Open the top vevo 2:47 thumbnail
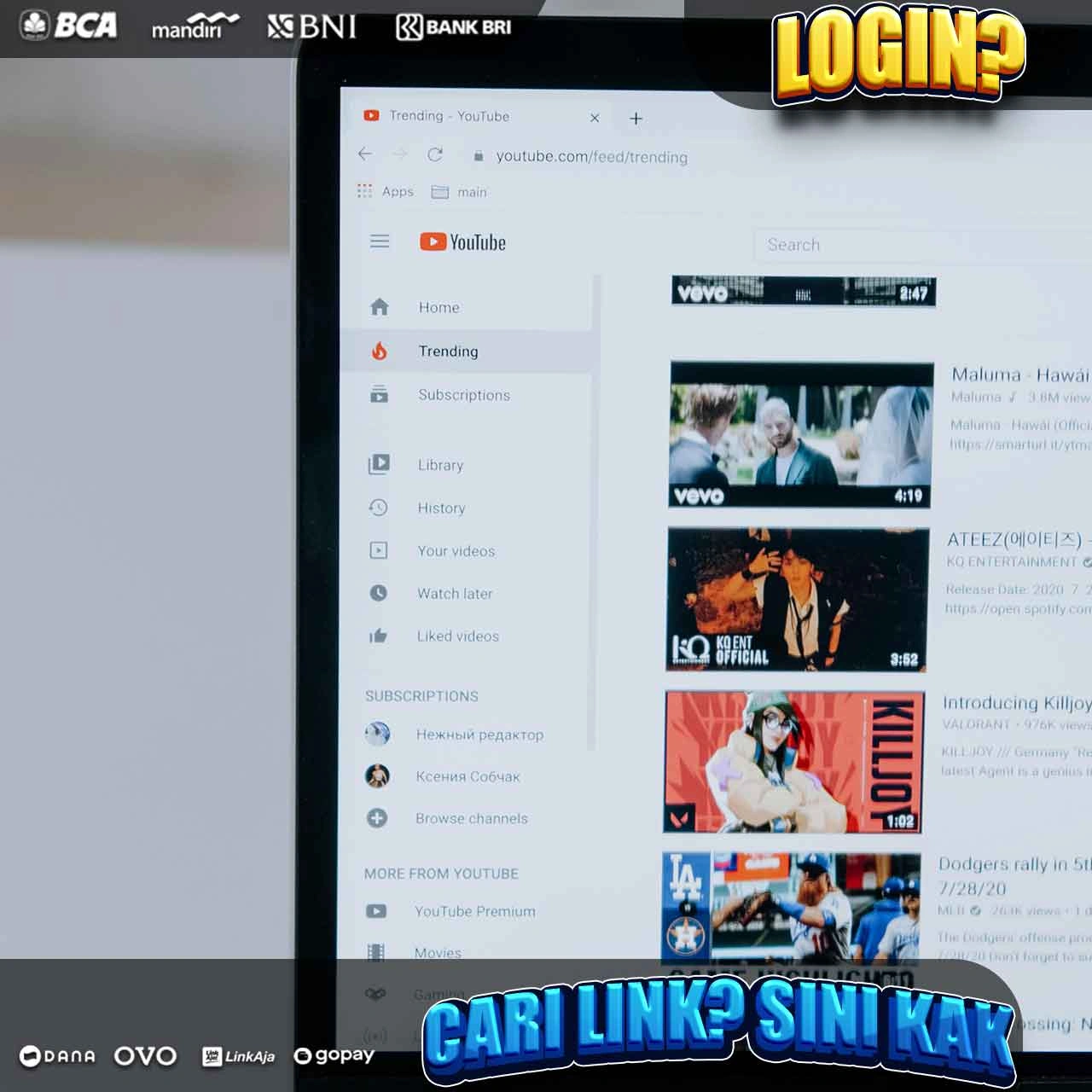 point(804,292)
